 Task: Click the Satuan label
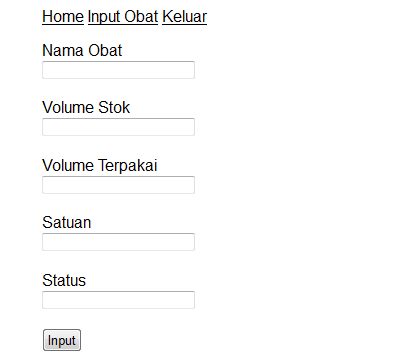click(x=67, y=223)
